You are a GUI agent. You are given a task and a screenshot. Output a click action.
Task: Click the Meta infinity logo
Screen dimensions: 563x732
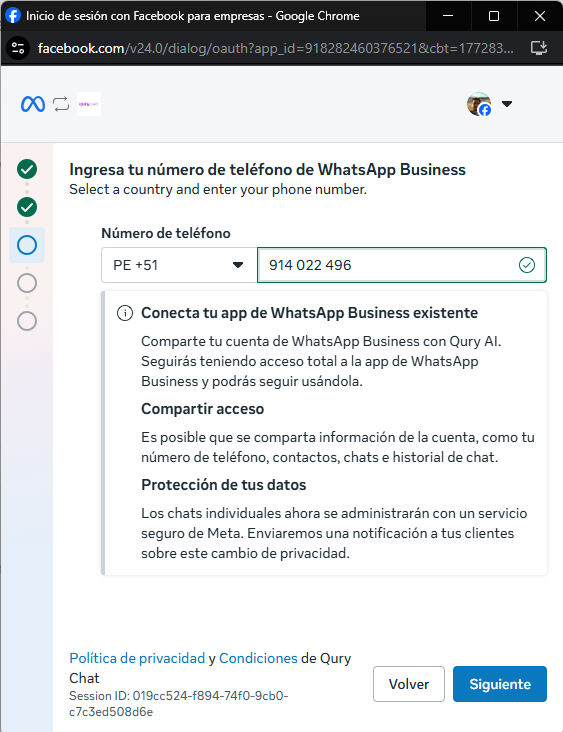pos(33,104)
